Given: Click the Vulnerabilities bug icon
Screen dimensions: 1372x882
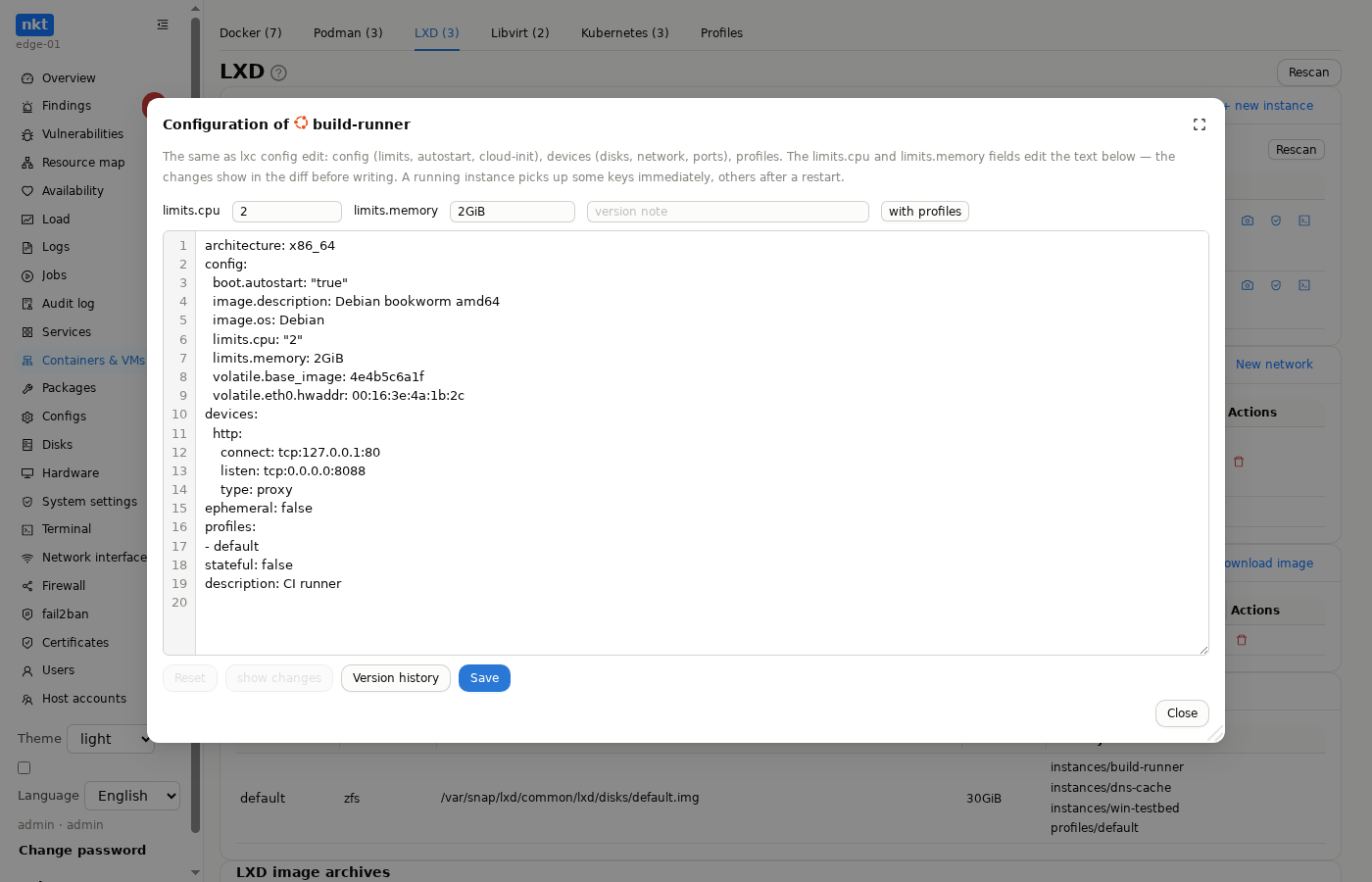Looking at the screenshot, I should pyautogui.click(x=27, y=134).
